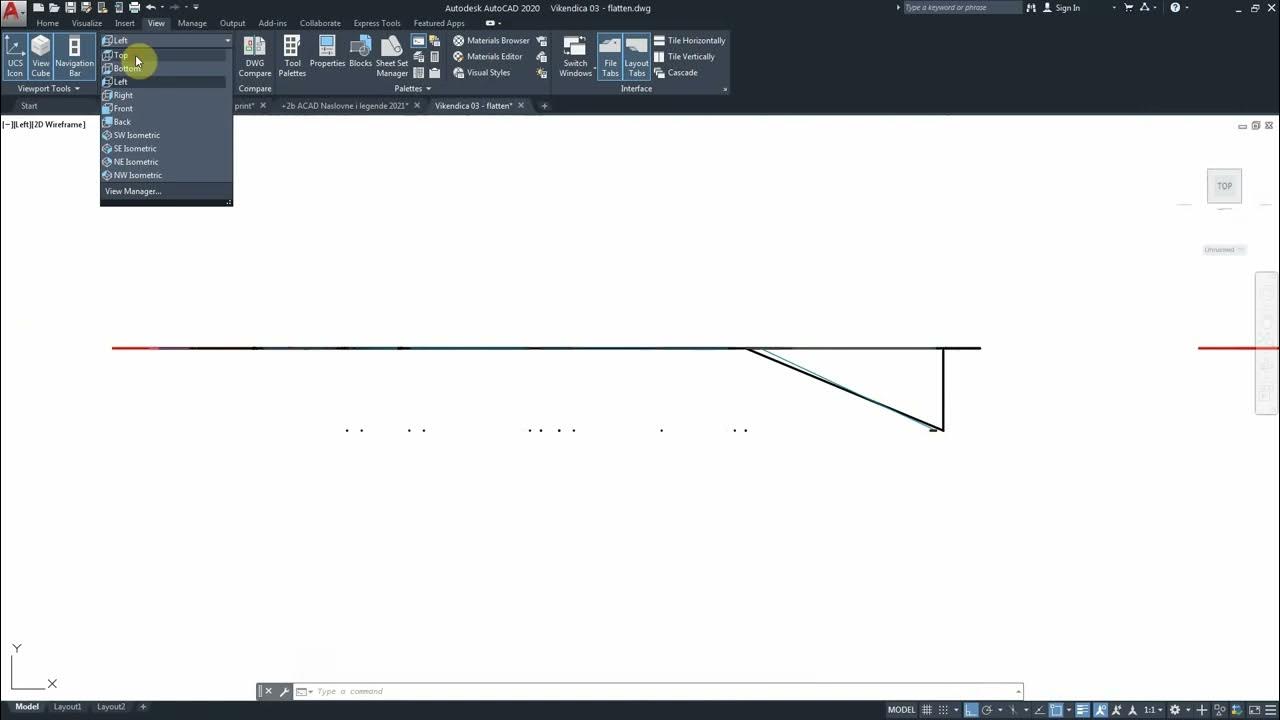Select Front view from list

pos(165,108)
